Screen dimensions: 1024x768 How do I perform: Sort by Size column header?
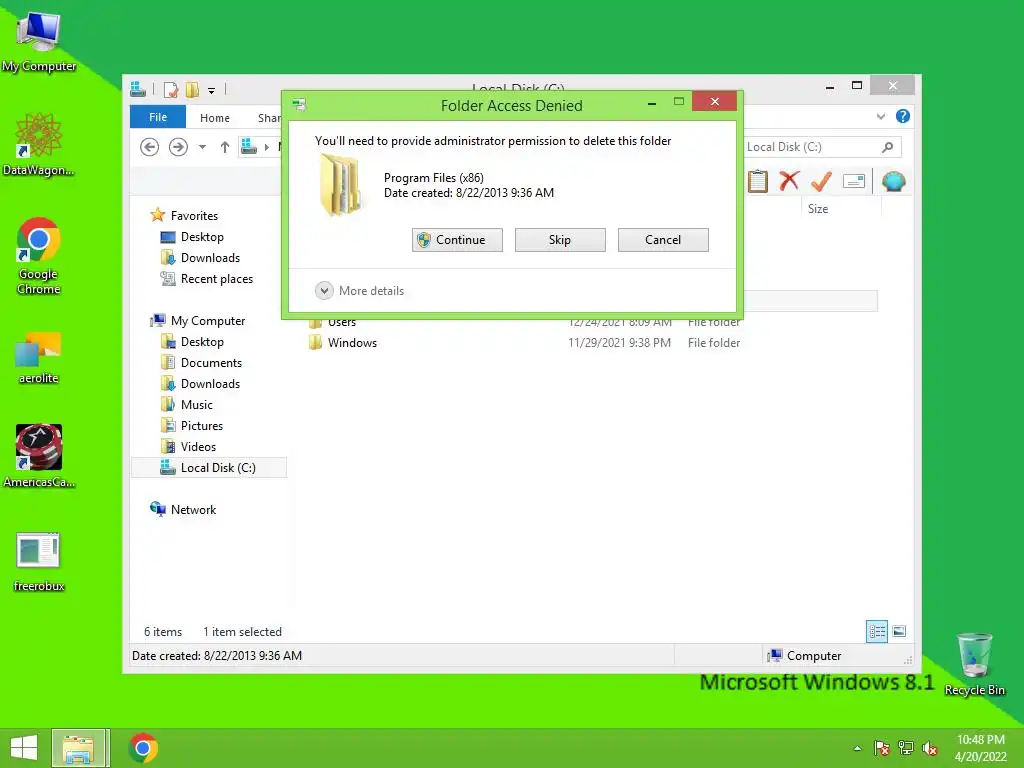pyautogui.click(x=818, y=209)
